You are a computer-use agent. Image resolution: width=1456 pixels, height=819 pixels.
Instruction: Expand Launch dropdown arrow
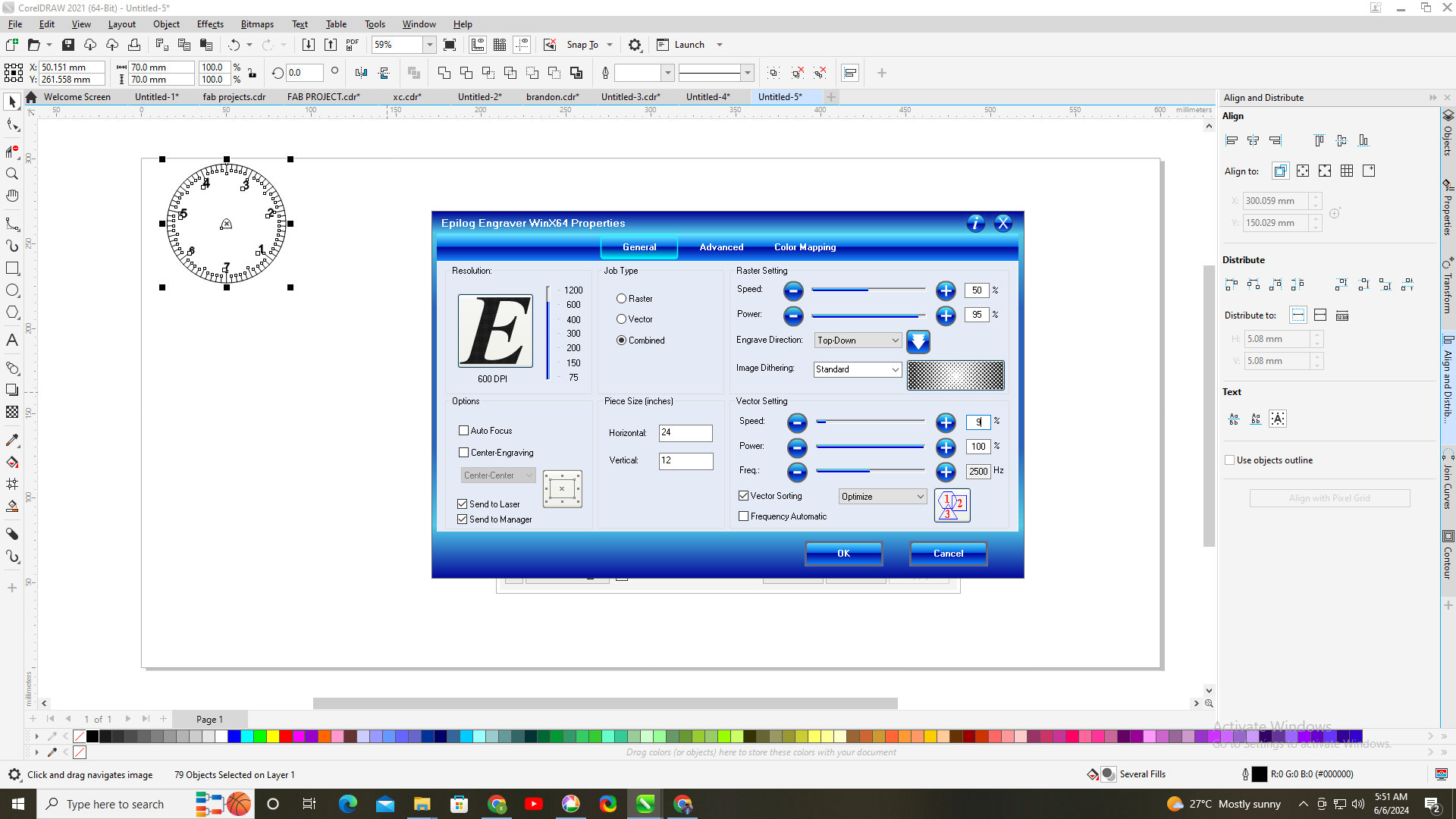(x=720, y=45)
